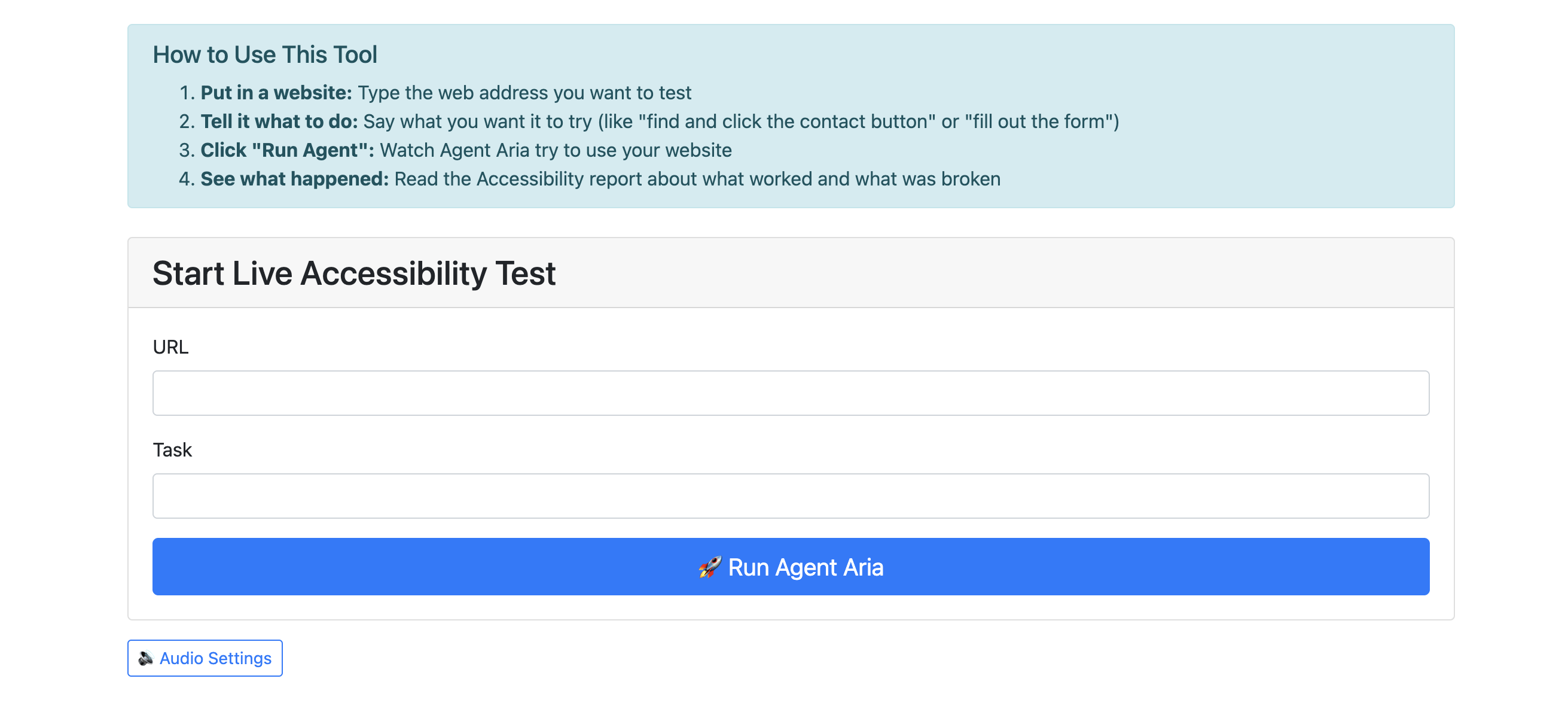The image size is (1568, 715).
Task: Focus the URL input field
Action: point(791,393)
